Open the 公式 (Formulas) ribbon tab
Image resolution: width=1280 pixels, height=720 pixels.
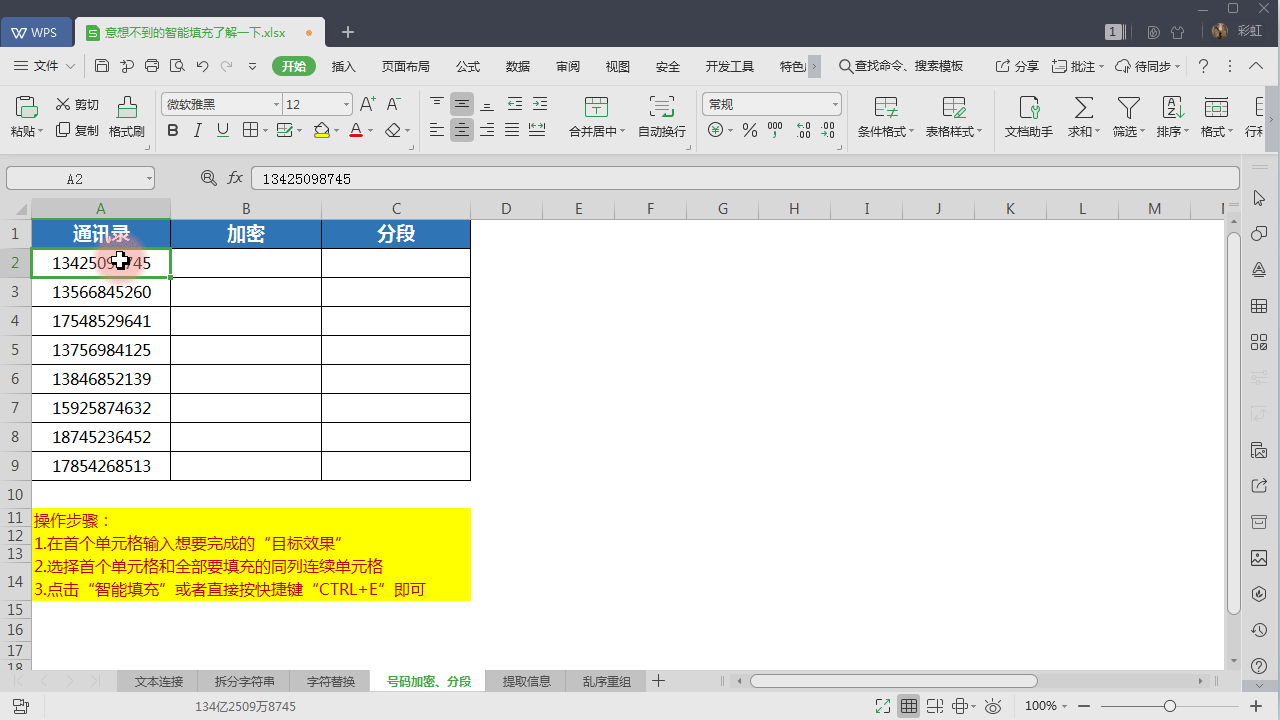click(468, 66)
